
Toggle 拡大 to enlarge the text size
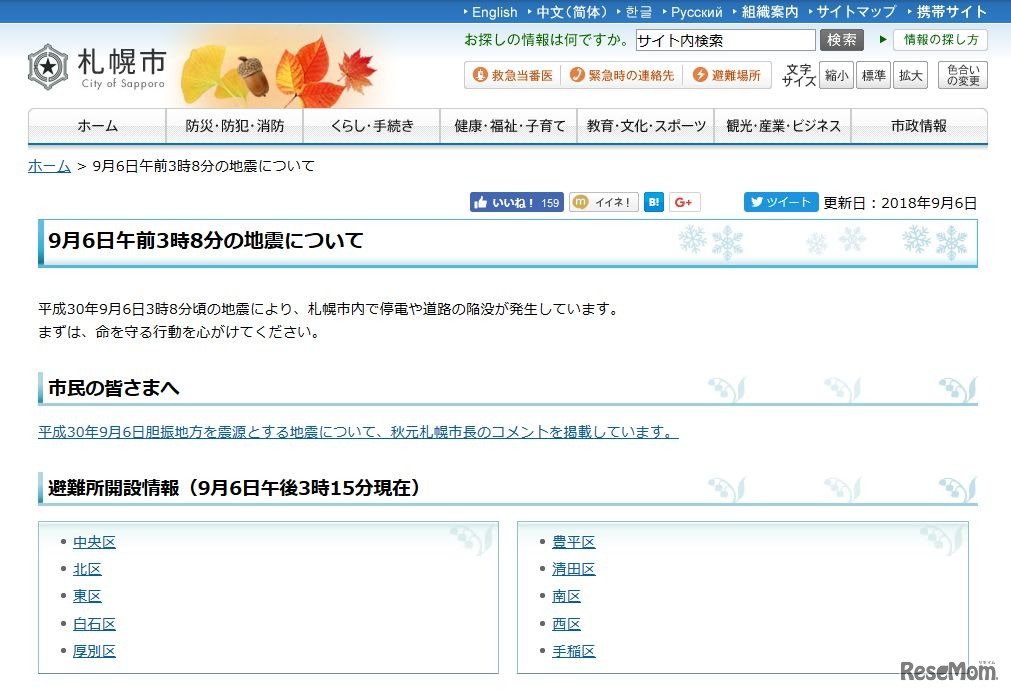(x=909, y=75)
